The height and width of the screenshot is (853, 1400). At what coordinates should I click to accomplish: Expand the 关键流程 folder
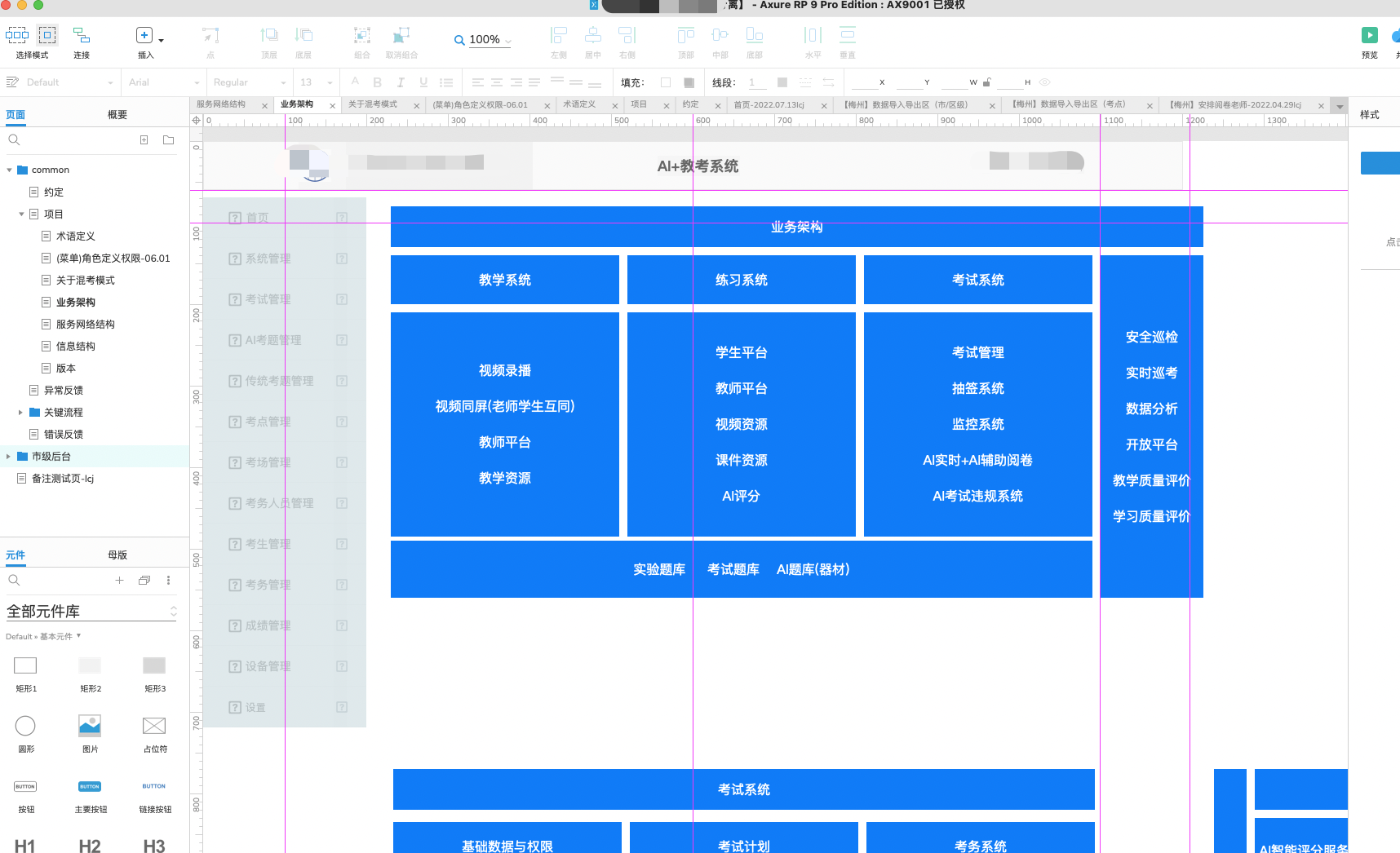click(20, 413)
